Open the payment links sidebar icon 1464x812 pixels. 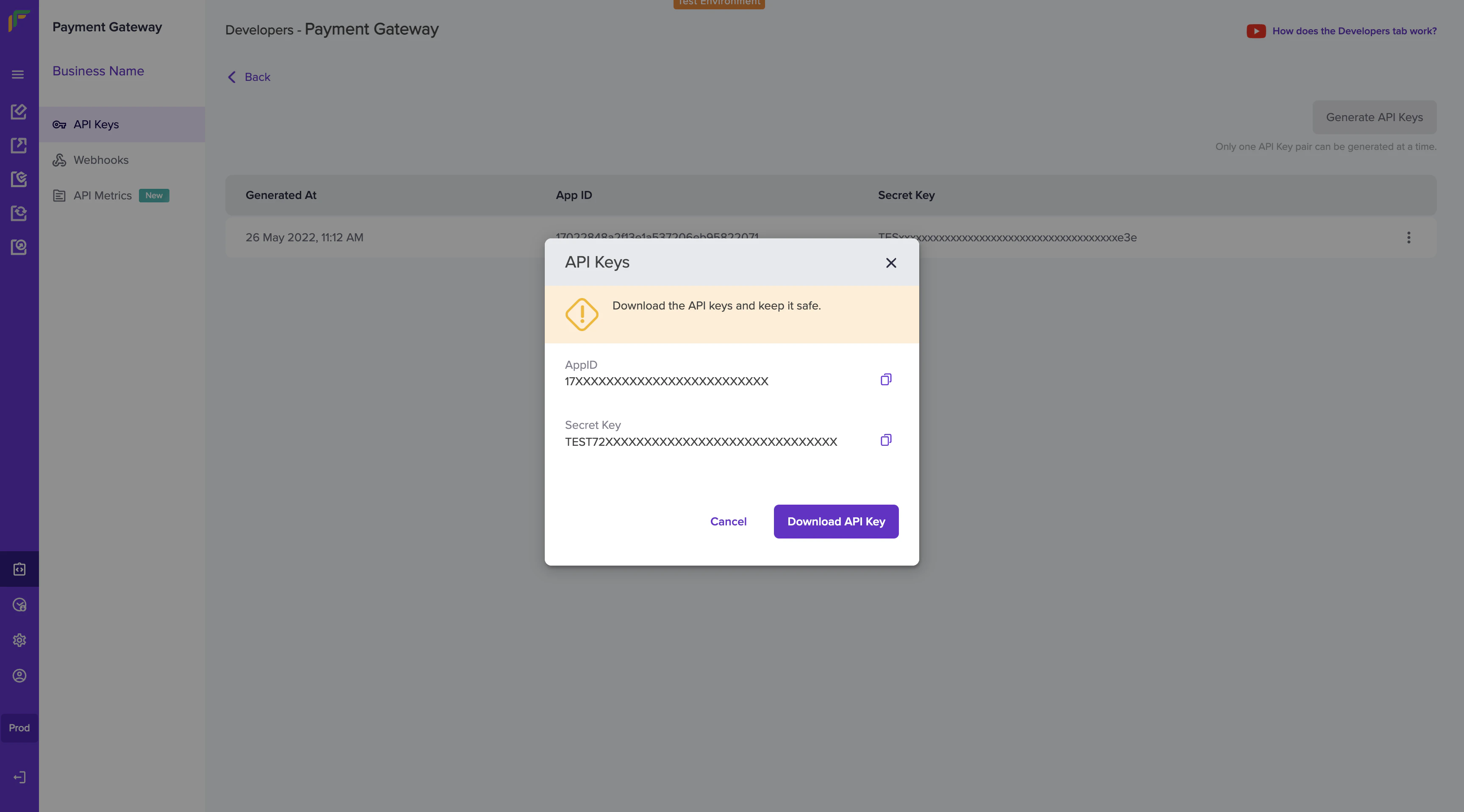(19, 145)
